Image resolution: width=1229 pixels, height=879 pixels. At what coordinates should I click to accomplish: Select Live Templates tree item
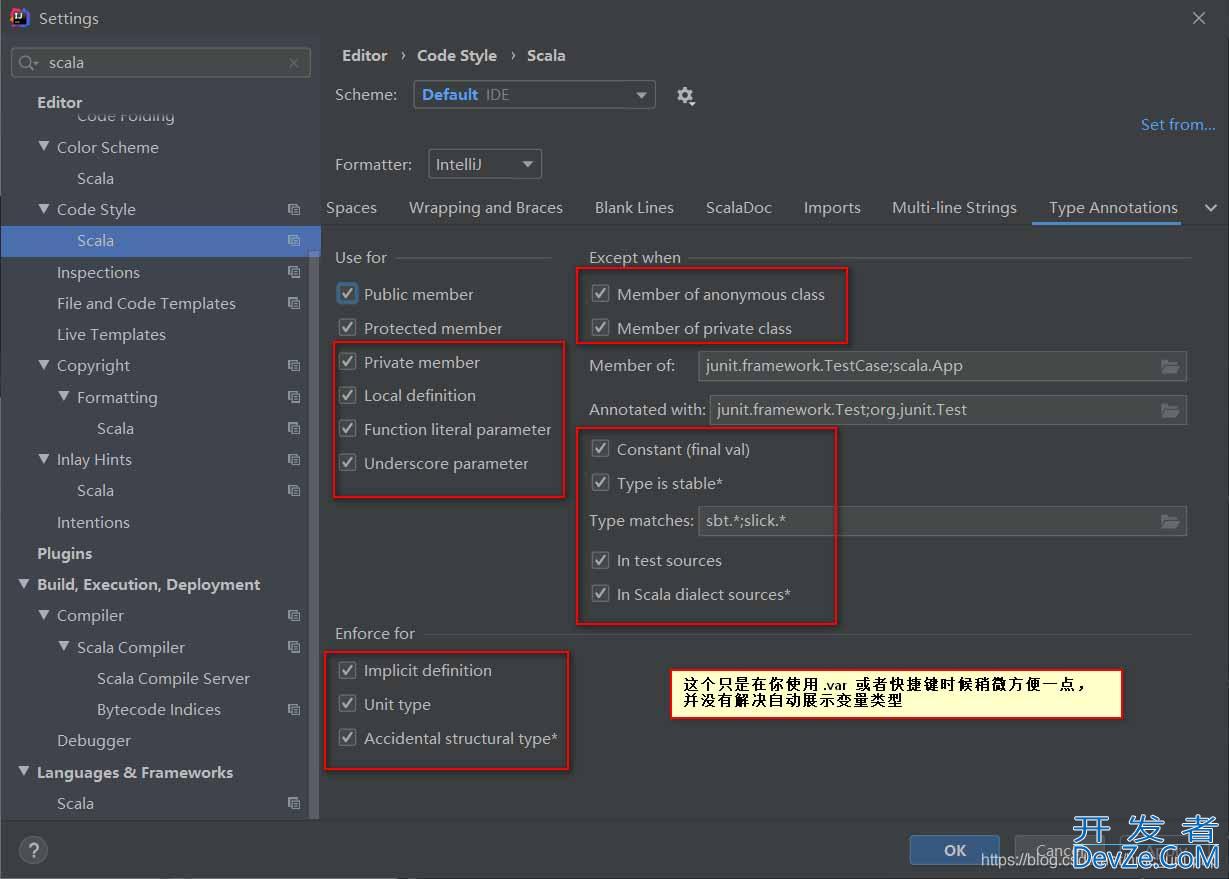click(111, 334)
